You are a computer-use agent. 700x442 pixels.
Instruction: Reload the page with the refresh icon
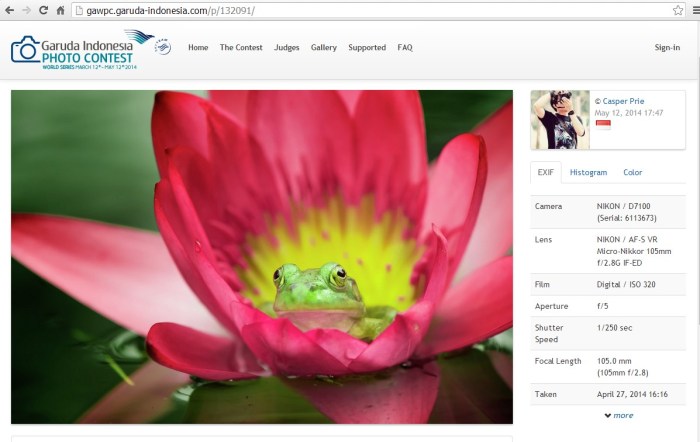43,10
